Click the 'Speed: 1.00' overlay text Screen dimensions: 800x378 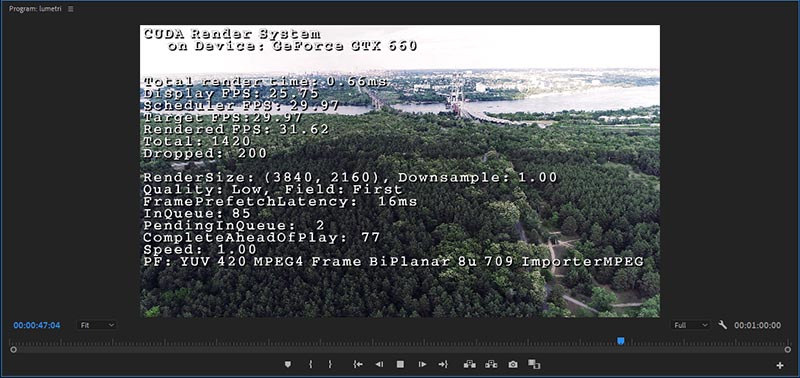pyautogui.click(x=200, y=250)
